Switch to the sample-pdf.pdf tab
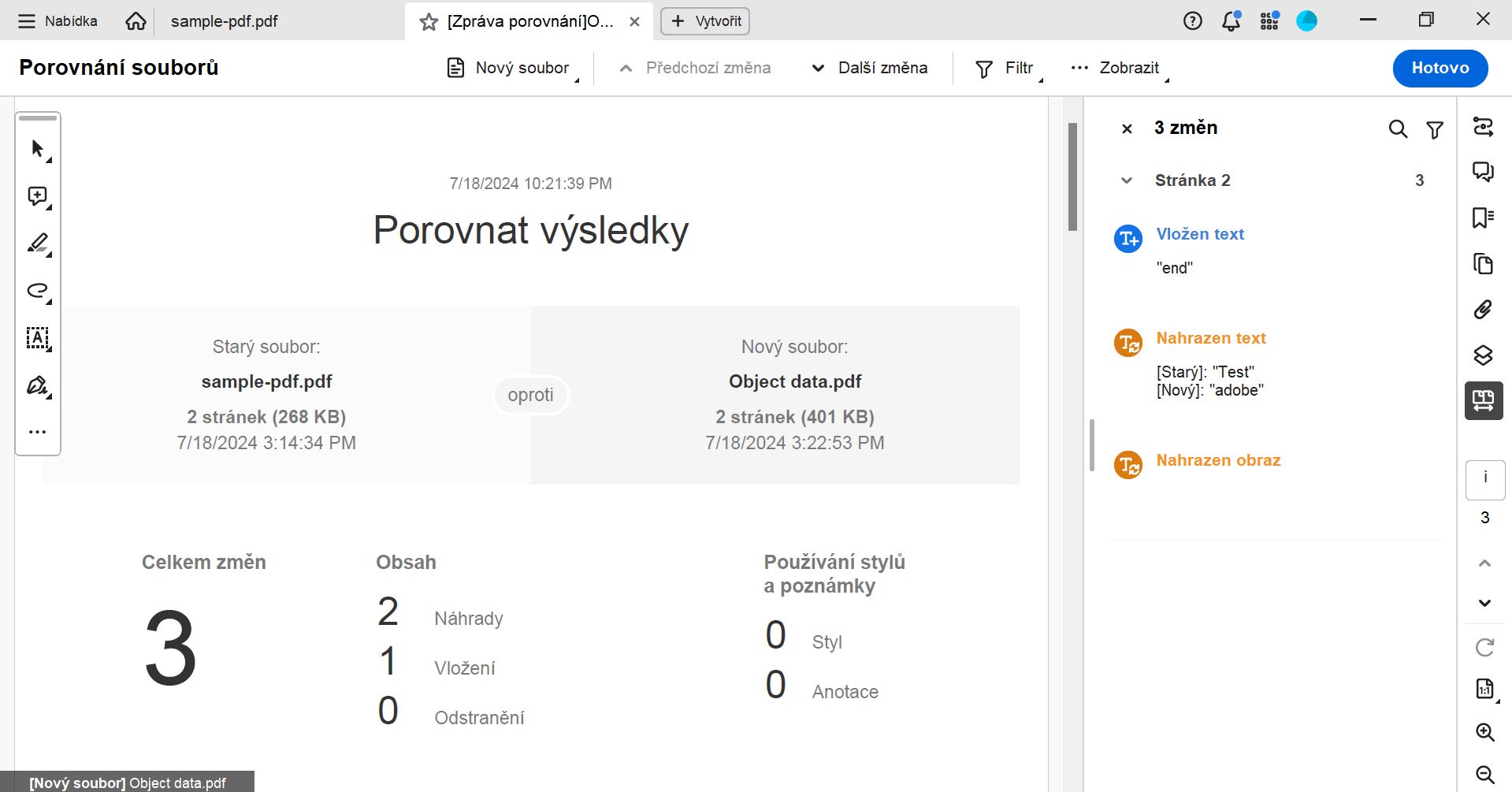Screen dimensions: 1512x792 click(224, 21)
